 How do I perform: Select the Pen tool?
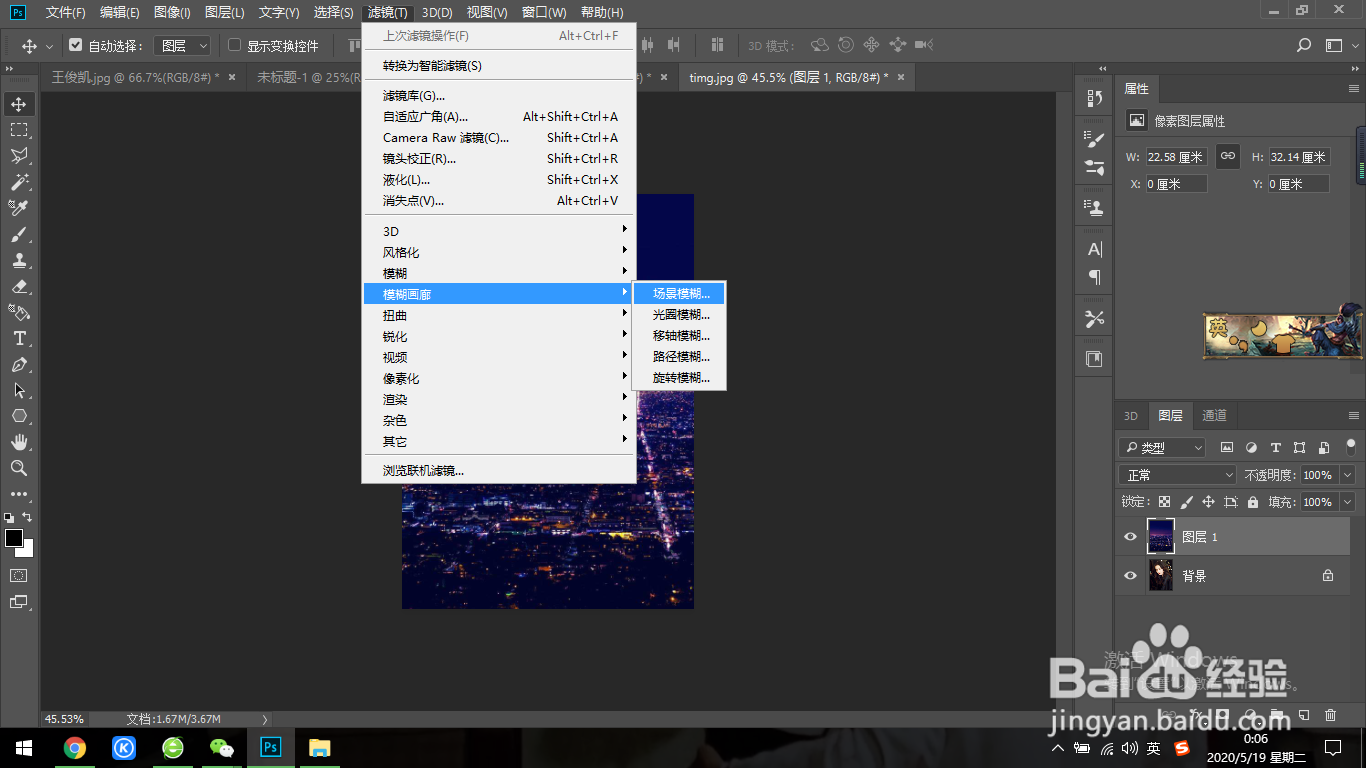[19, 364]
